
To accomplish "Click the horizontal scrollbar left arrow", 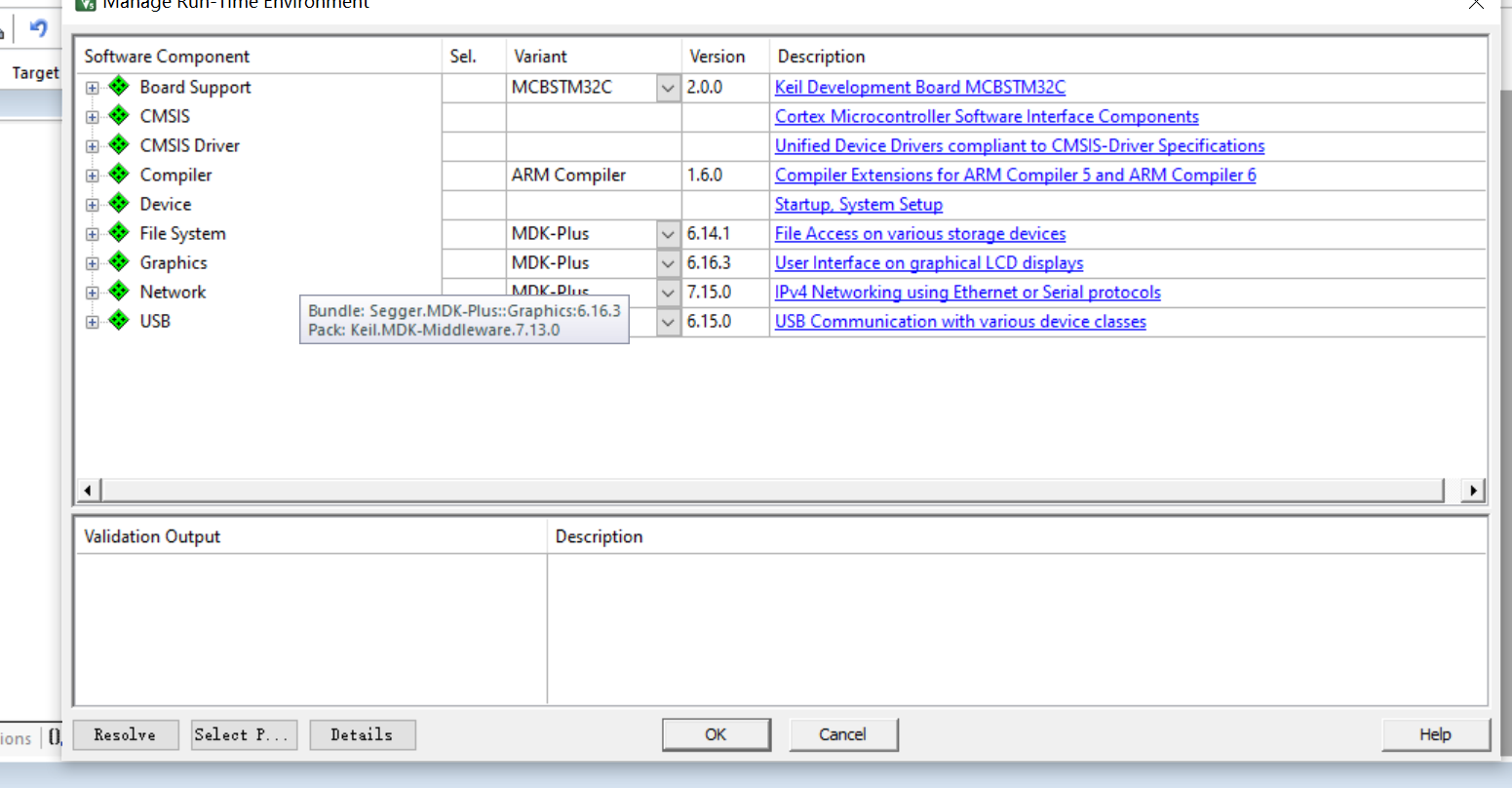I will [88, 490].
